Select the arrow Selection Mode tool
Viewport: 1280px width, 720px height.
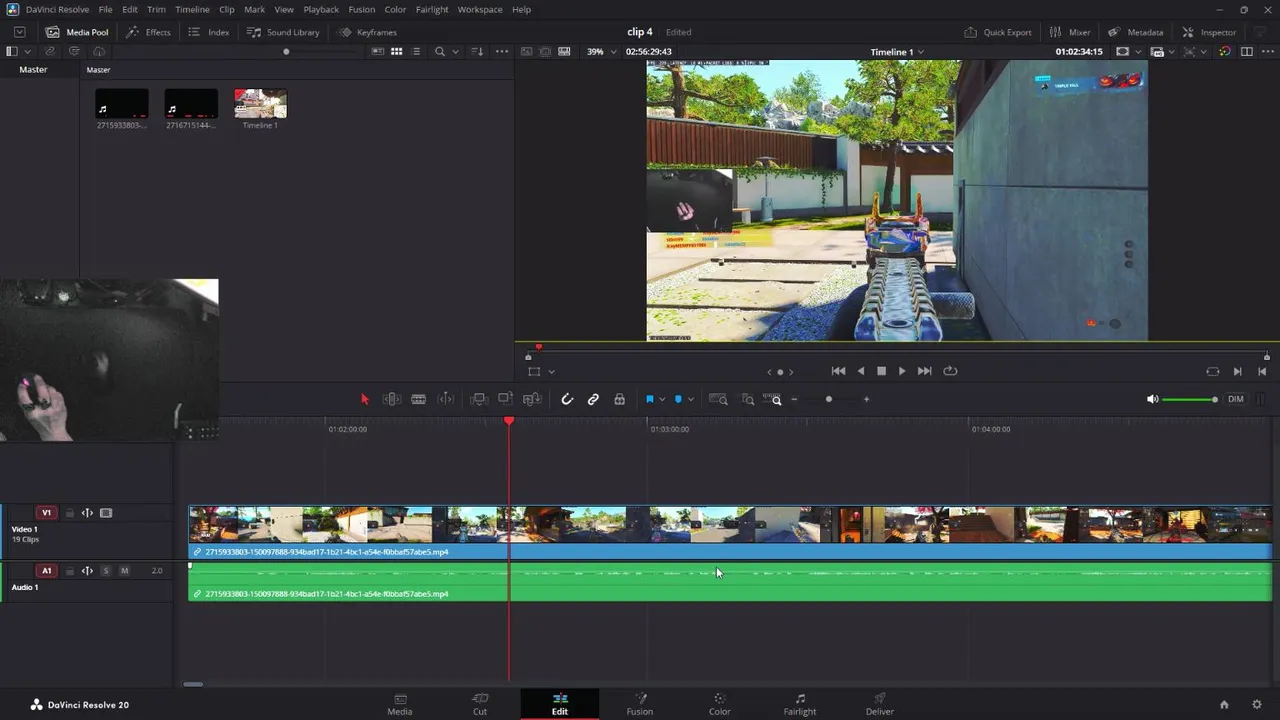pos(365,399)
